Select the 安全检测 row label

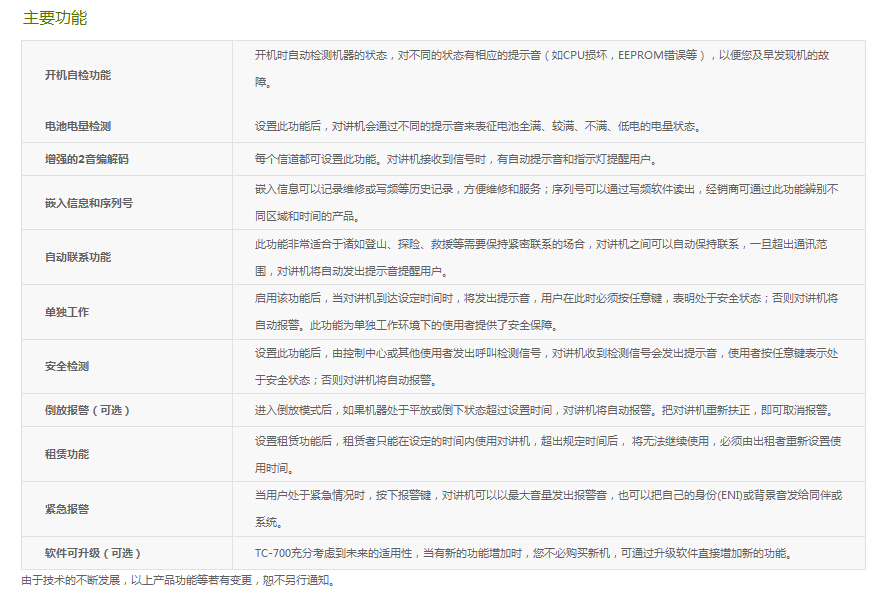pos(67,366)
